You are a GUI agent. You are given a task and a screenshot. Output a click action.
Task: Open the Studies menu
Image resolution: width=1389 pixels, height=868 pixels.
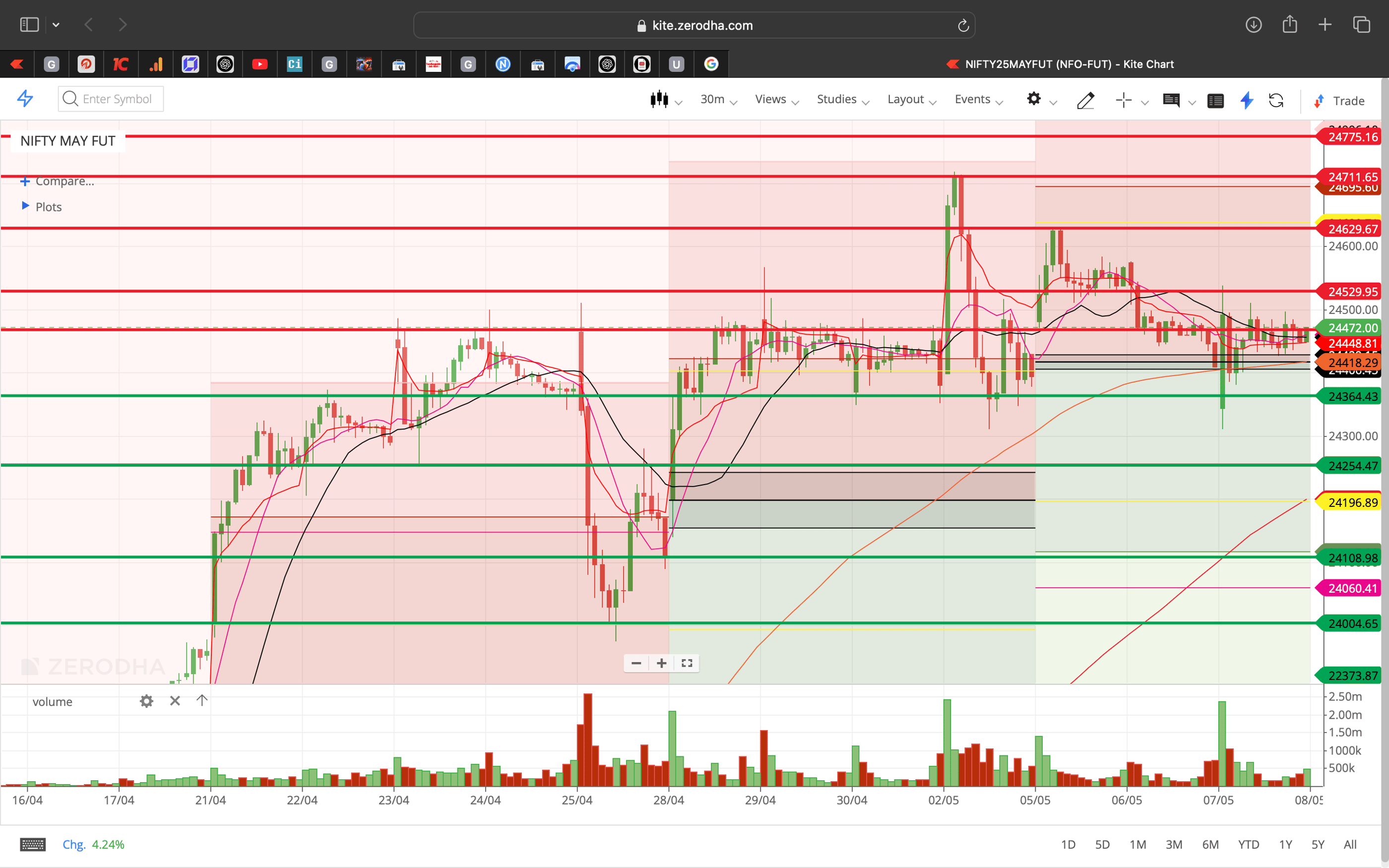coord(836,99)
